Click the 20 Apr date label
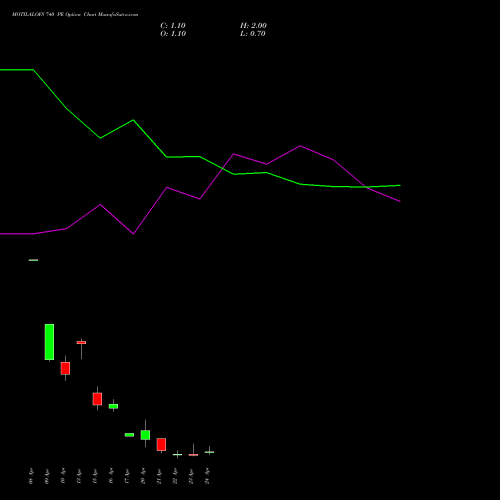 143,476
